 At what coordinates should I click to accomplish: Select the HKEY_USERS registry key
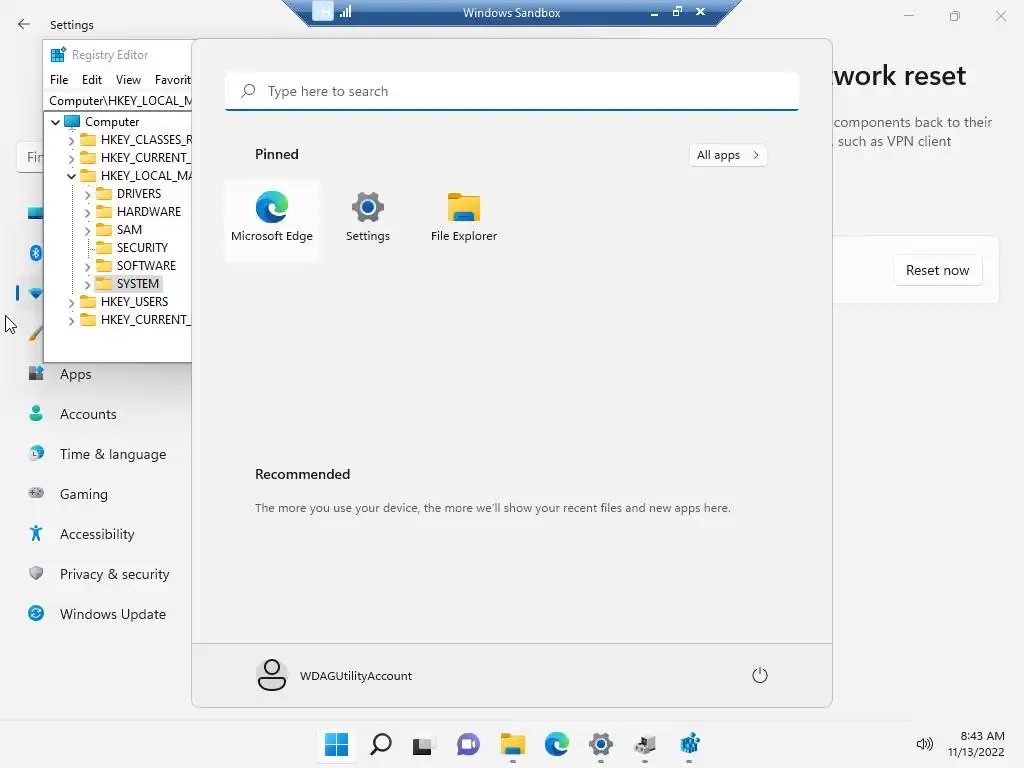tap(134, 301)
